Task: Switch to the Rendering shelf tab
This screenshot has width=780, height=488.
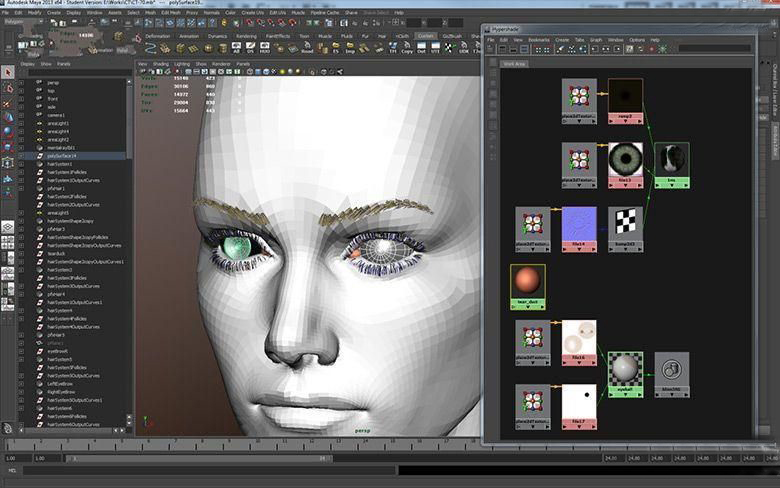Action: coord(246,36)
